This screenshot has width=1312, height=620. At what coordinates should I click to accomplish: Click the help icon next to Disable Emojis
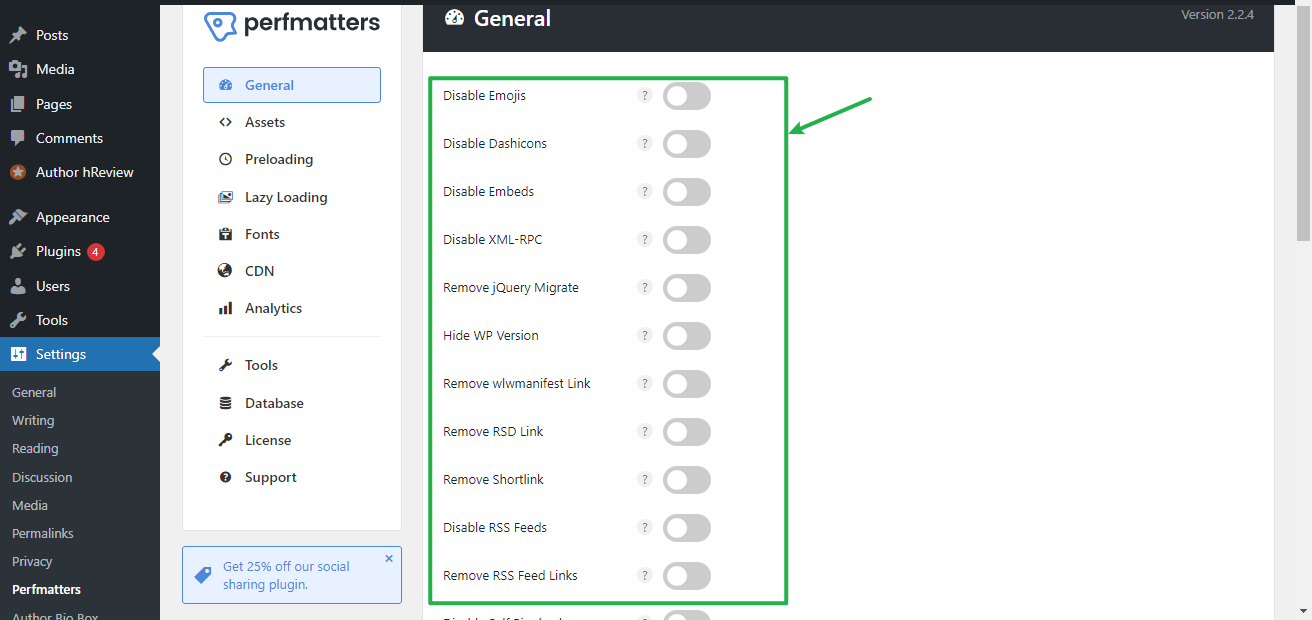click(644, 95)
